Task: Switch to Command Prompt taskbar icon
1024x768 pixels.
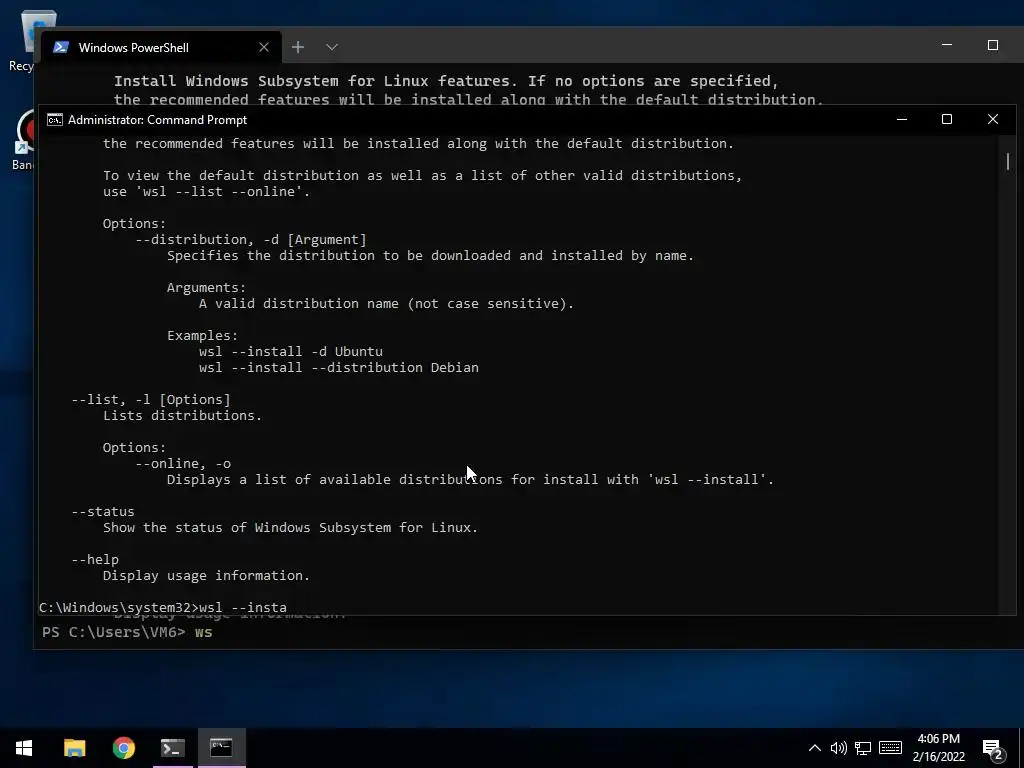Action: [x=221, y=748]
